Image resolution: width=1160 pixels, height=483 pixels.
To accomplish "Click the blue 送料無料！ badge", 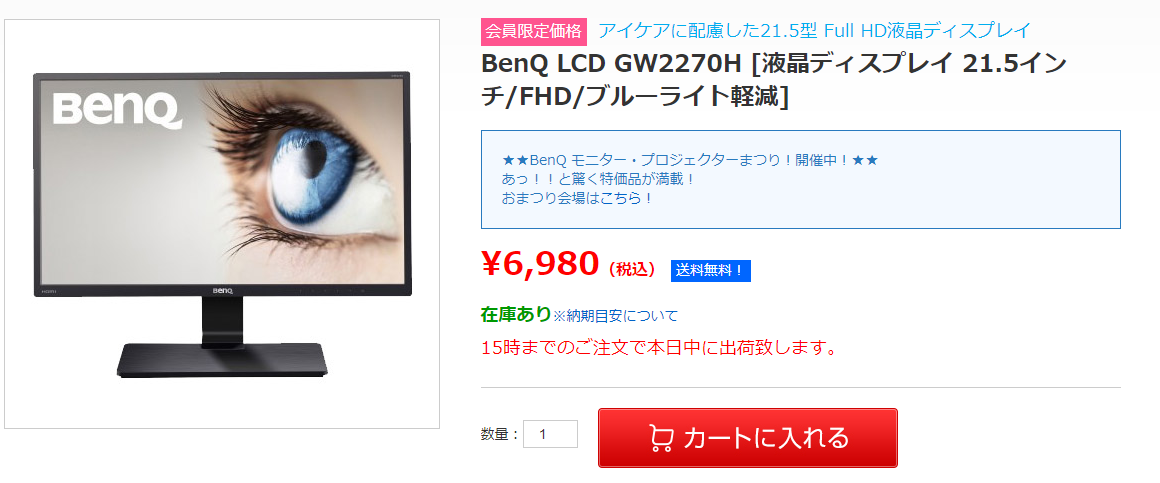I will [710, 271].
